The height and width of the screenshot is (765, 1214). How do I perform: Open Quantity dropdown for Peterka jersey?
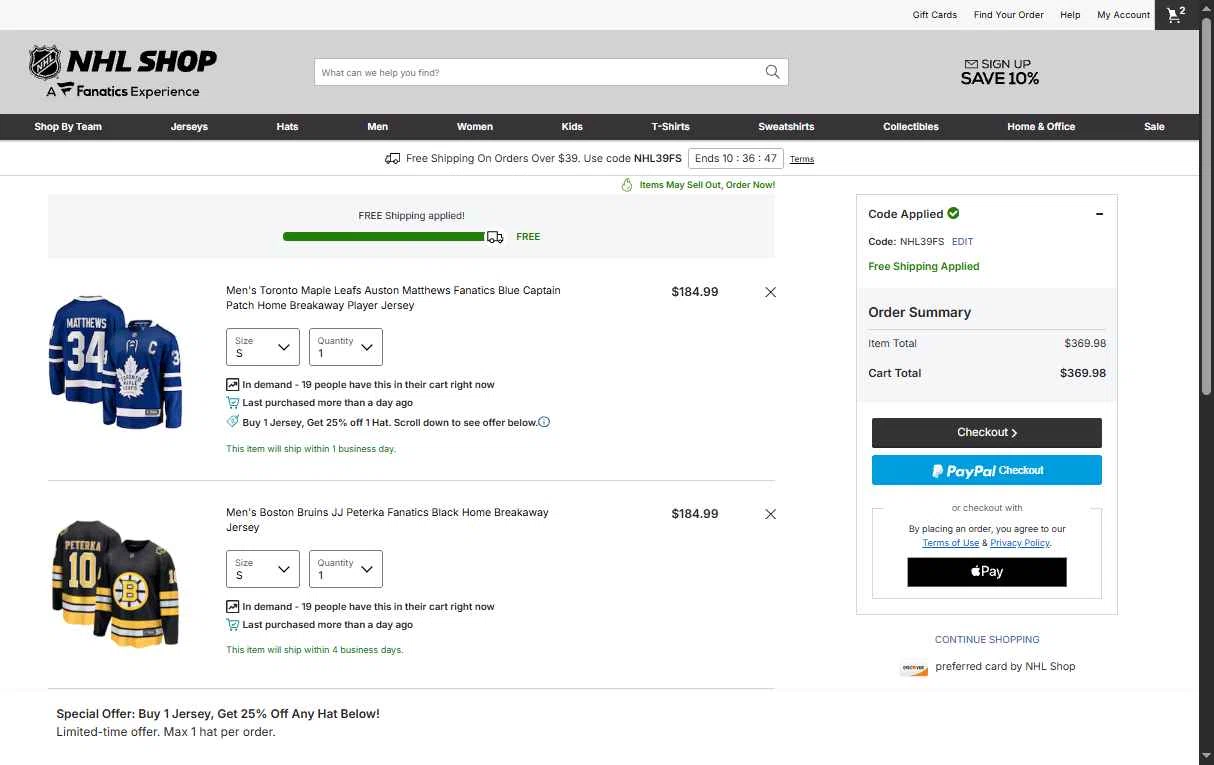[346, 569]
